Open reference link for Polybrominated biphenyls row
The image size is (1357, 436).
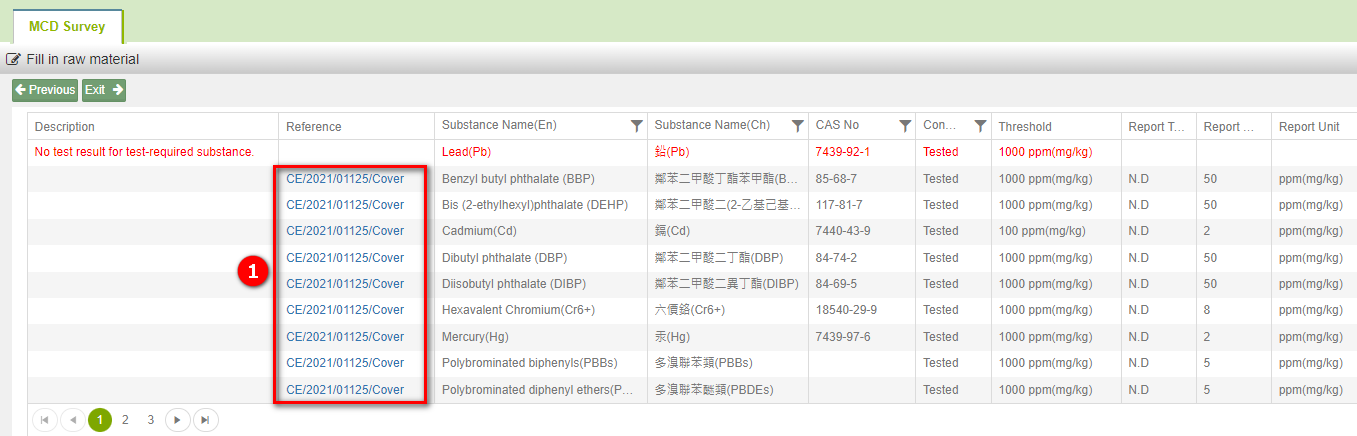pyautogui.click(x=345, y=363)
